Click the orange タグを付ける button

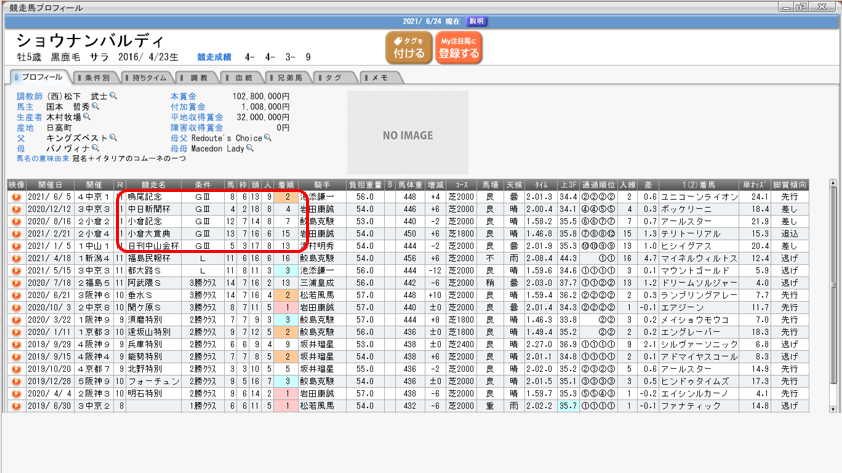[408, 47]
